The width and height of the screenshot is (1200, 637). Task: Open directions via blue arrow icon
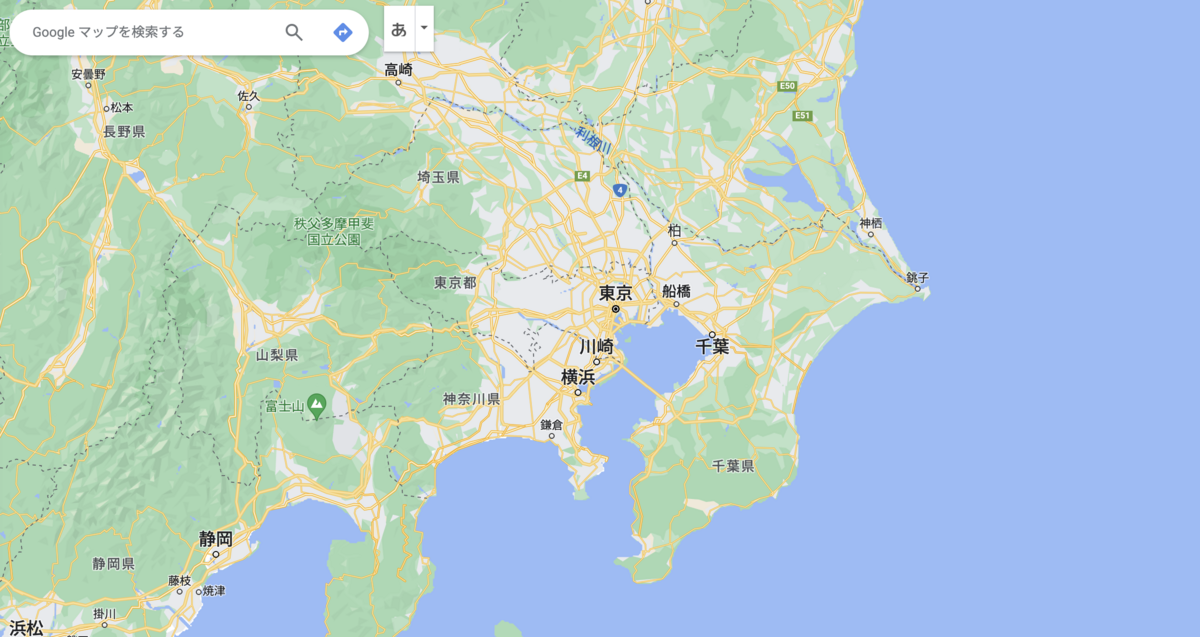point(343,32)
